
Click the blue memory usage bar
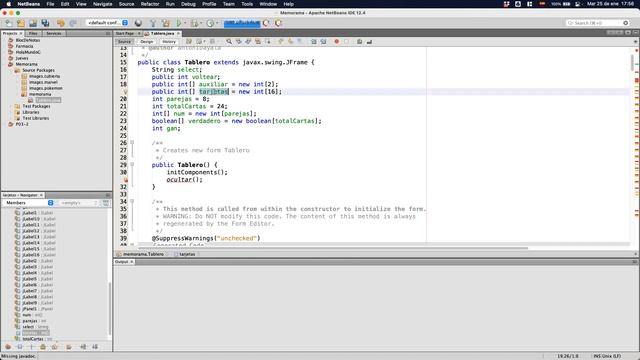(x=242, y=23)
